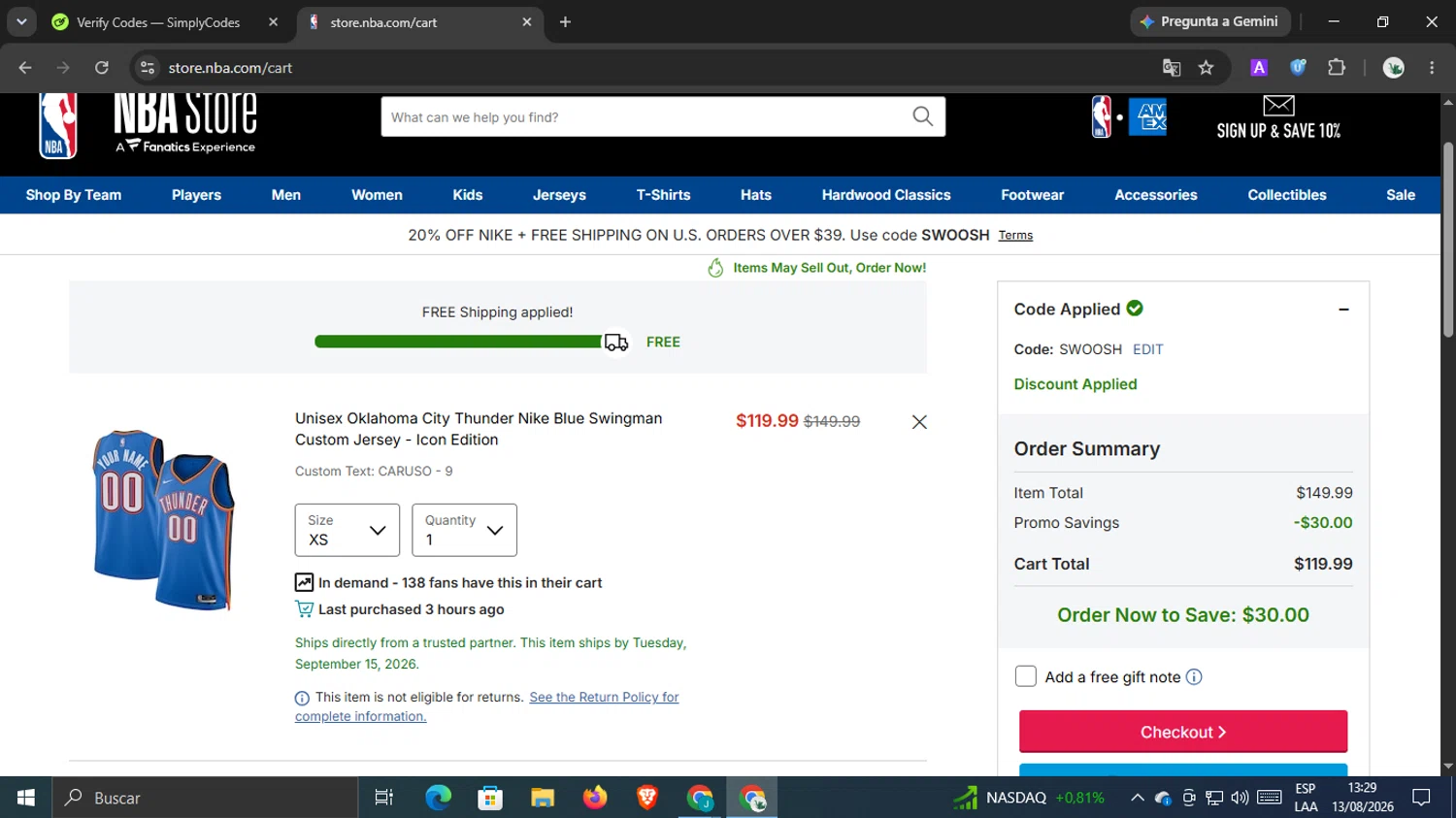Open Firefox from taskbar
This screenshot has height=818, width=1456.
pyautogui.click(x=595, y=798)
